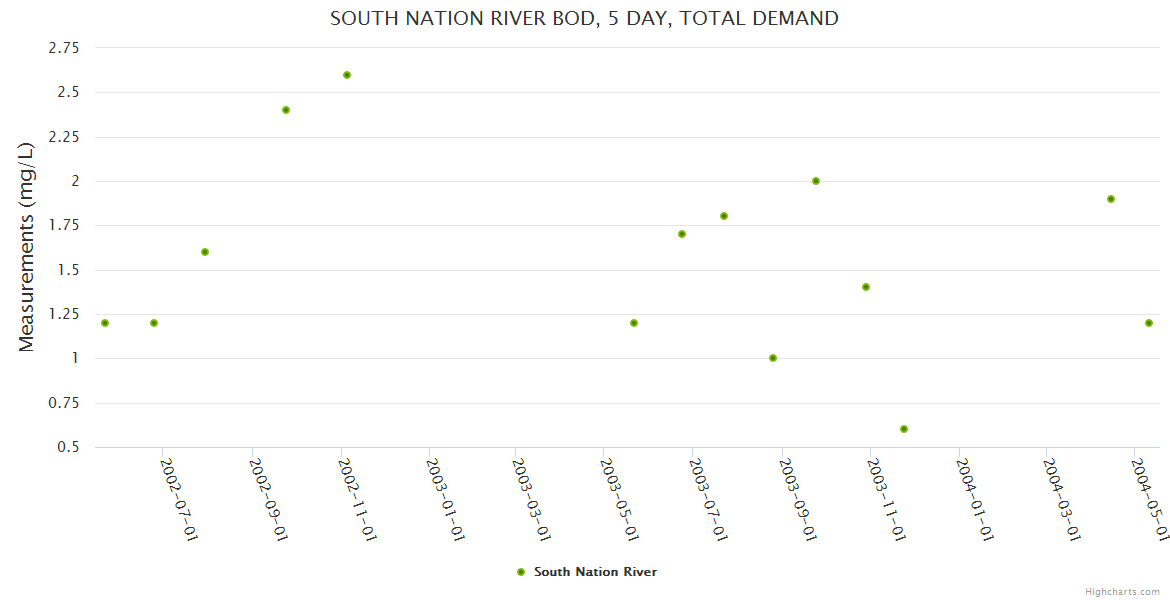Click the green legend marker icon
1170x600 pixels.
click(x=520, y=572)
